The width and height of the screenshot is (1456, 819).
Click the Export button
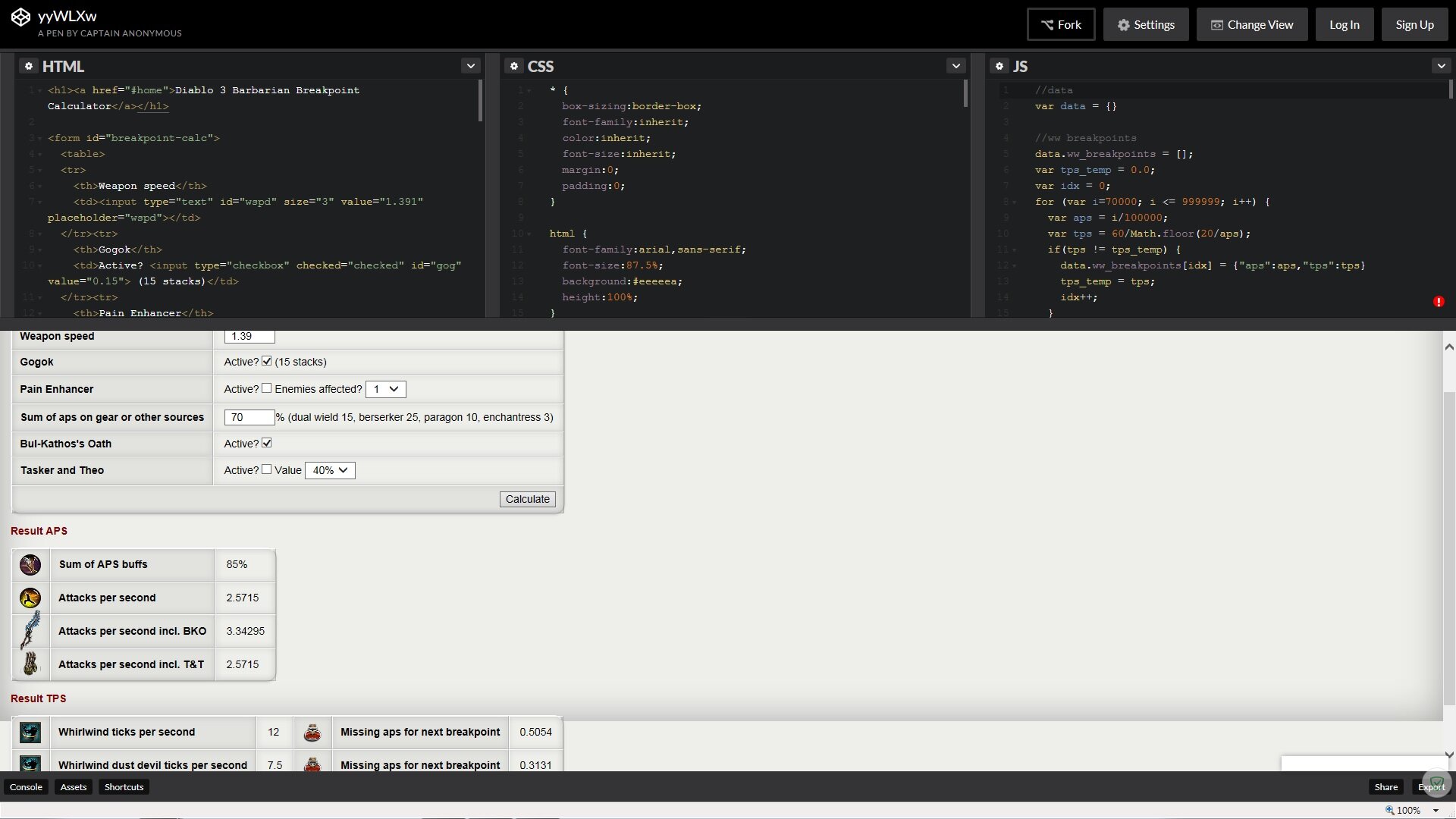tap(1431, 786)
